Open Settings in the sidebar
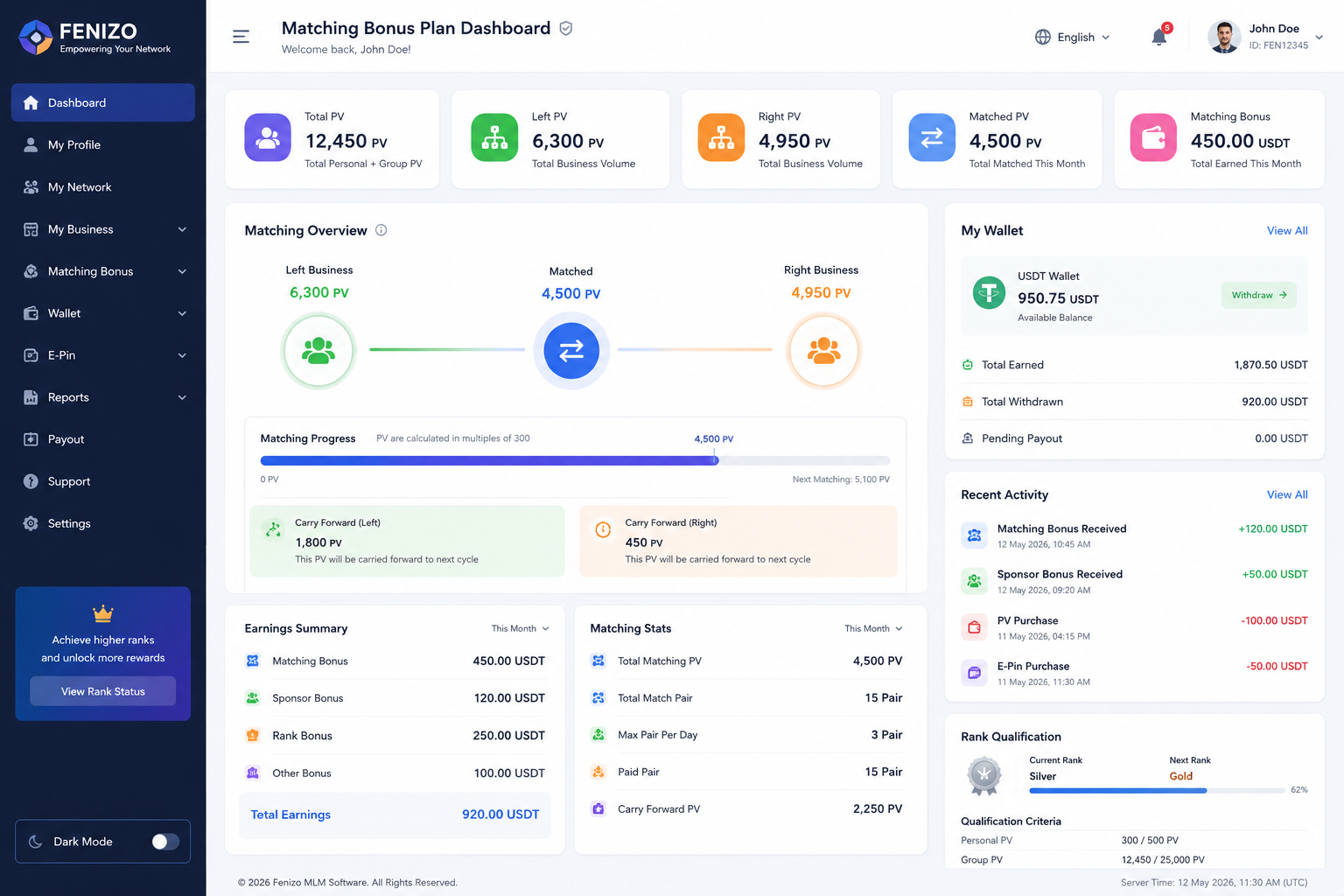The image size is (1344, 896). coord(103,523)
